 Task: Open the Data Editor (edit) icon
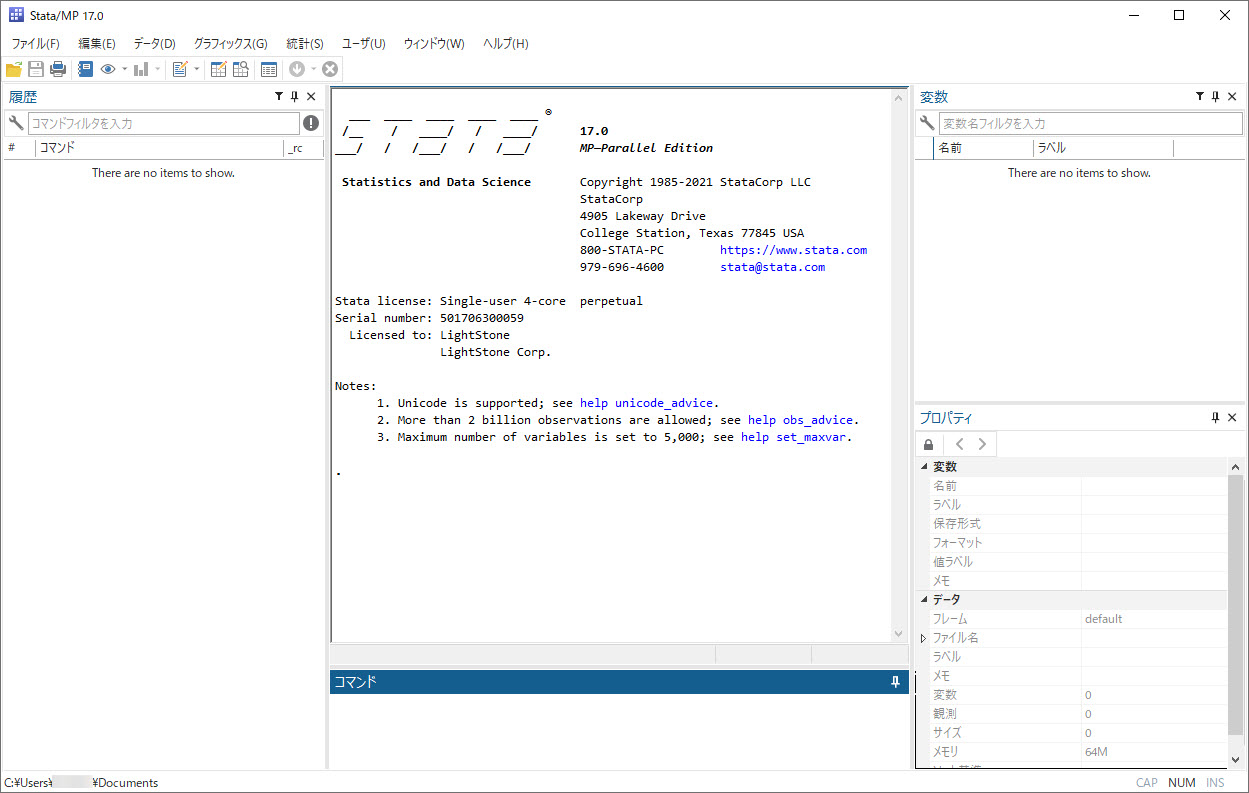tap(218, 69)
